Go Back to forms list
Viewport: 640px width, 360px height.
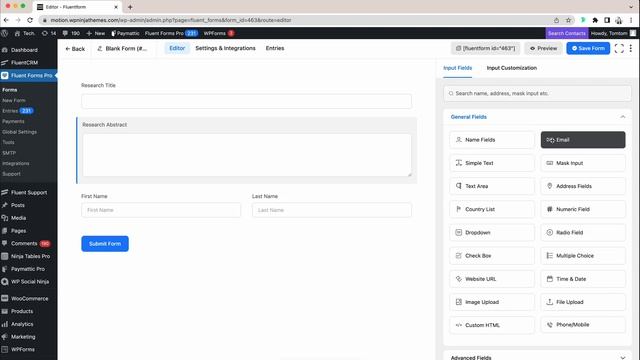pyautogui.click(x=75, y=49)
